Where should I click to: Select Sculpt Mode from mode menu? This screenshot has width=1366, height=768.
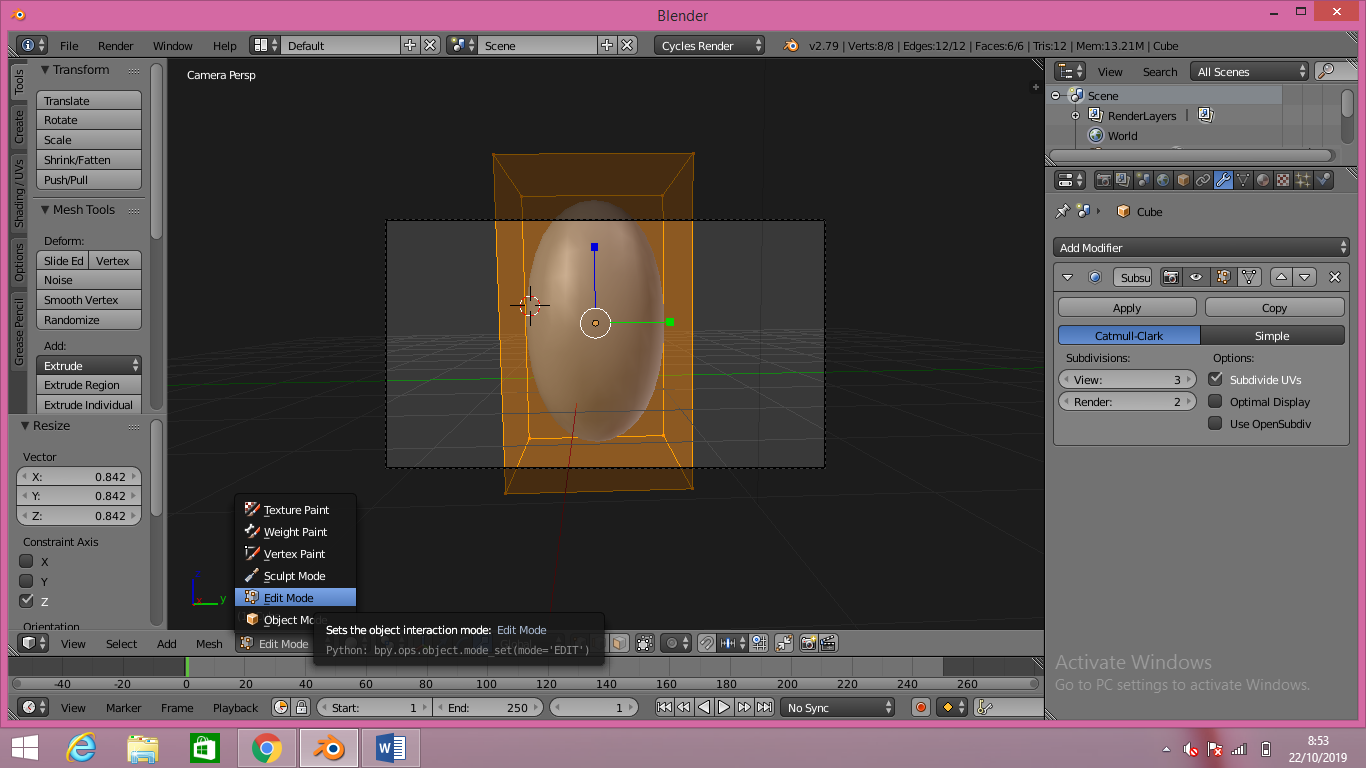coord(295,576)
